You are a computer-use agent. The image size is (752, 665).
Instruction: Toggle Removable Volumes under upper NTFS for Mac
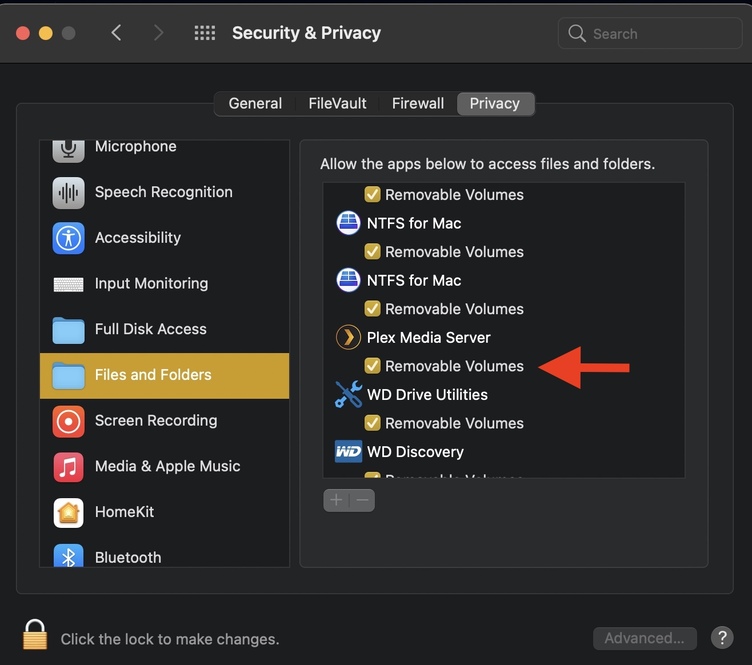373,251
